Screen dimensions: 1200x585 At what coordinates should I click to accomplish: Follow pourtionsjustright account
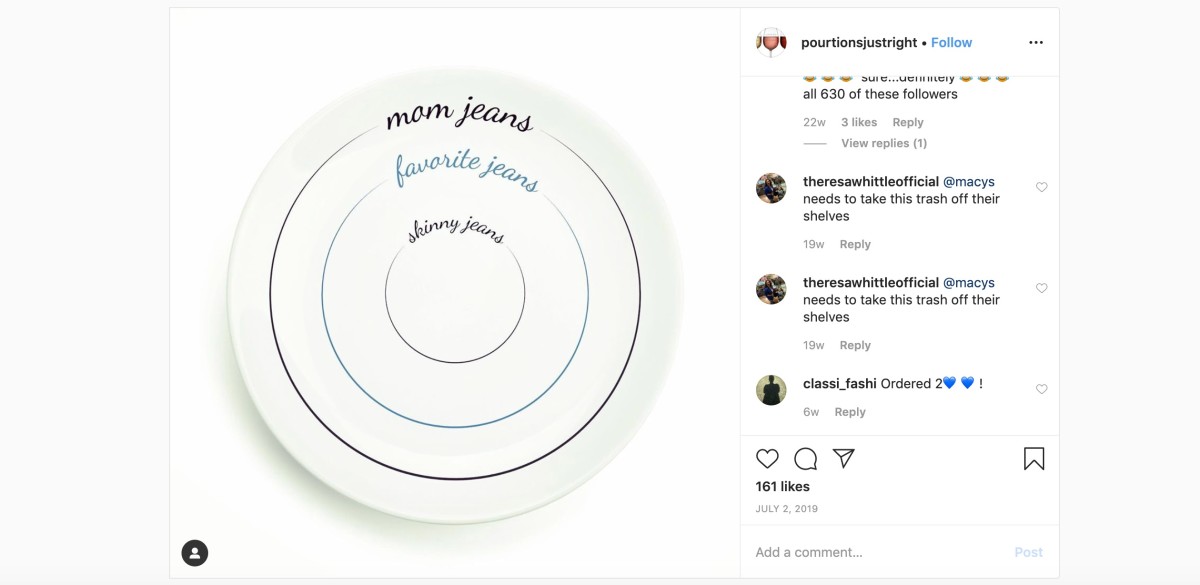tap(951, 42)
